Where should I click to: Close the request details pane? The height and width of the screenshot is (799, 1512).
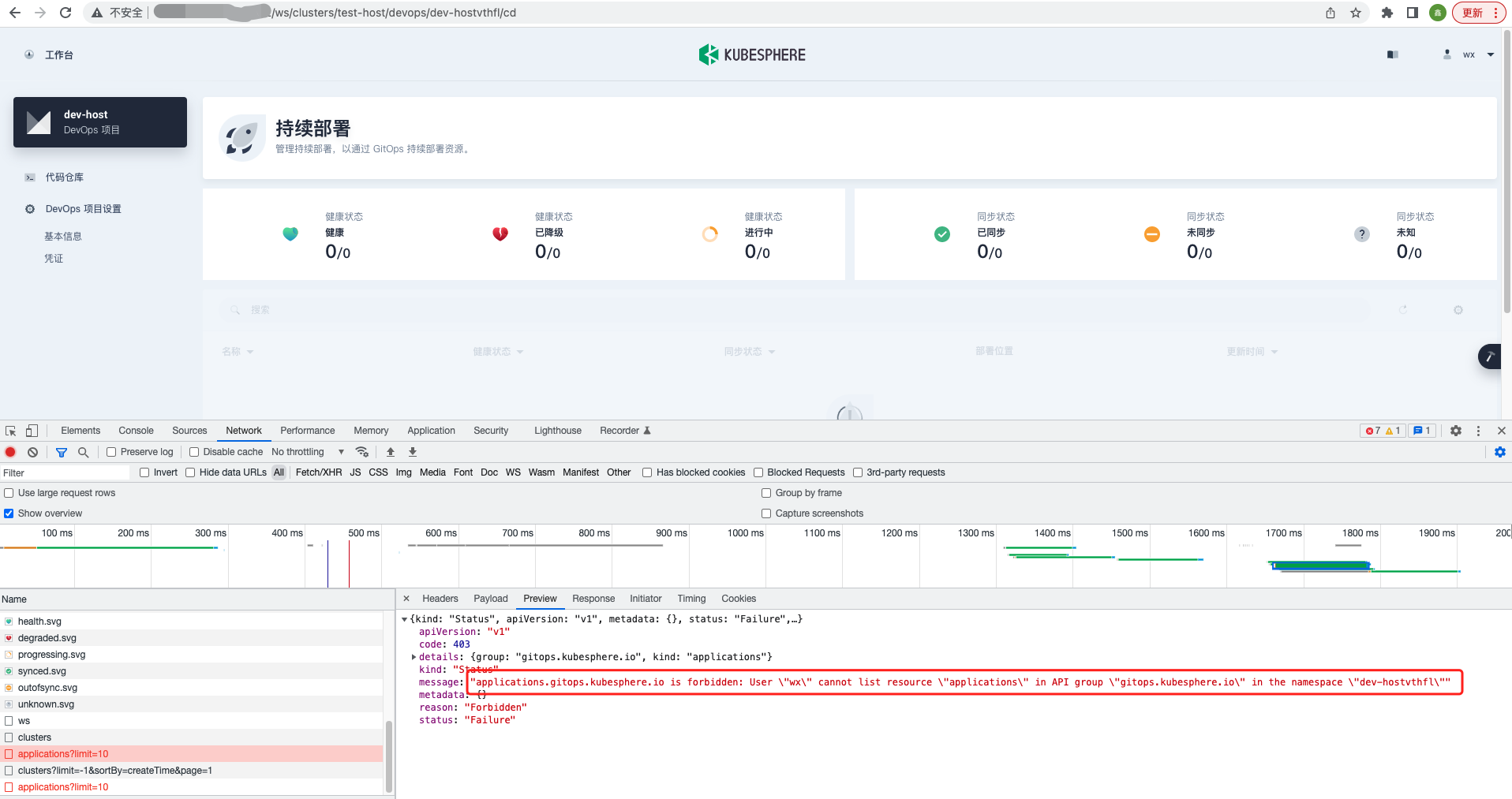(x=406, y=599)
